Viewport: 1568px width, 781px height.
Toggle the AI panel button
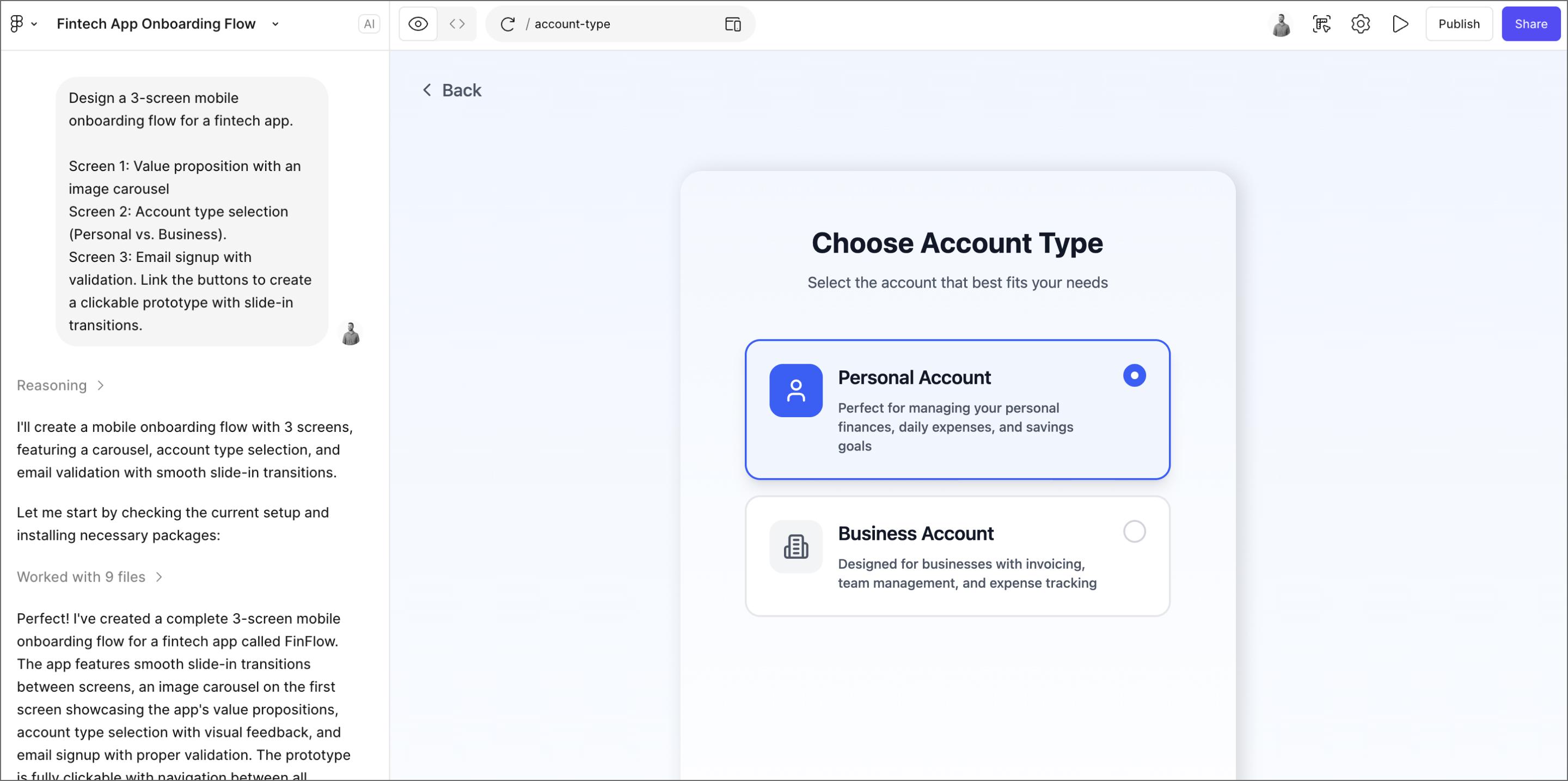(369, 24)
